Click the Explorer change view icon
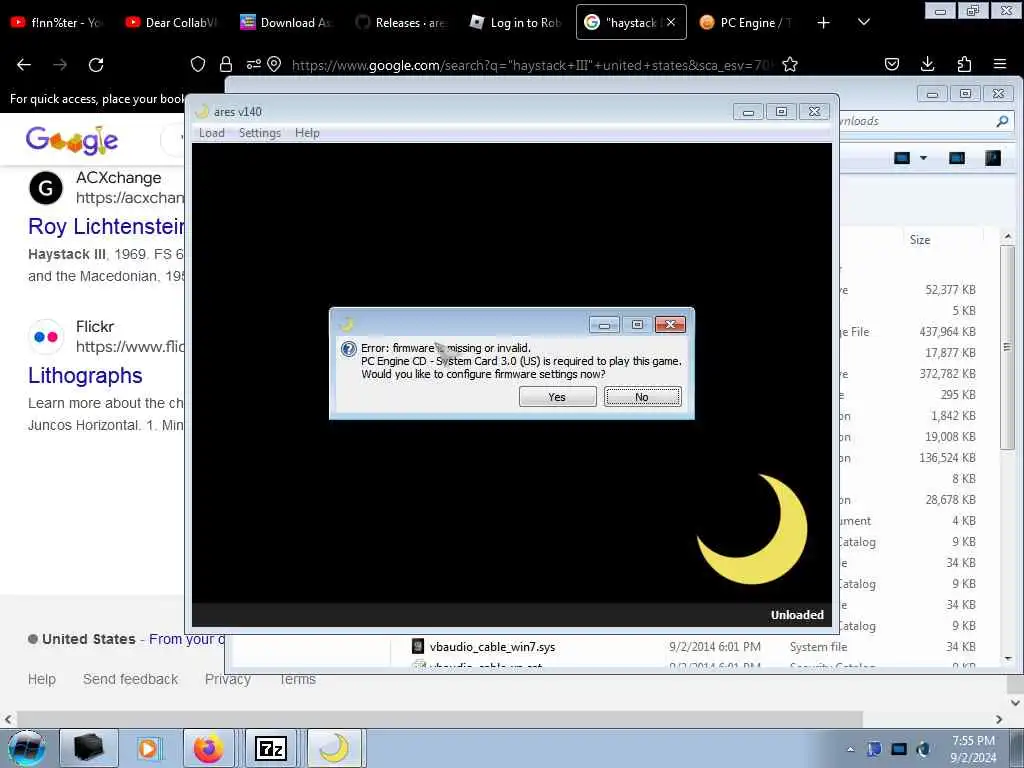The image size is (1024, 768). (902, 158)
